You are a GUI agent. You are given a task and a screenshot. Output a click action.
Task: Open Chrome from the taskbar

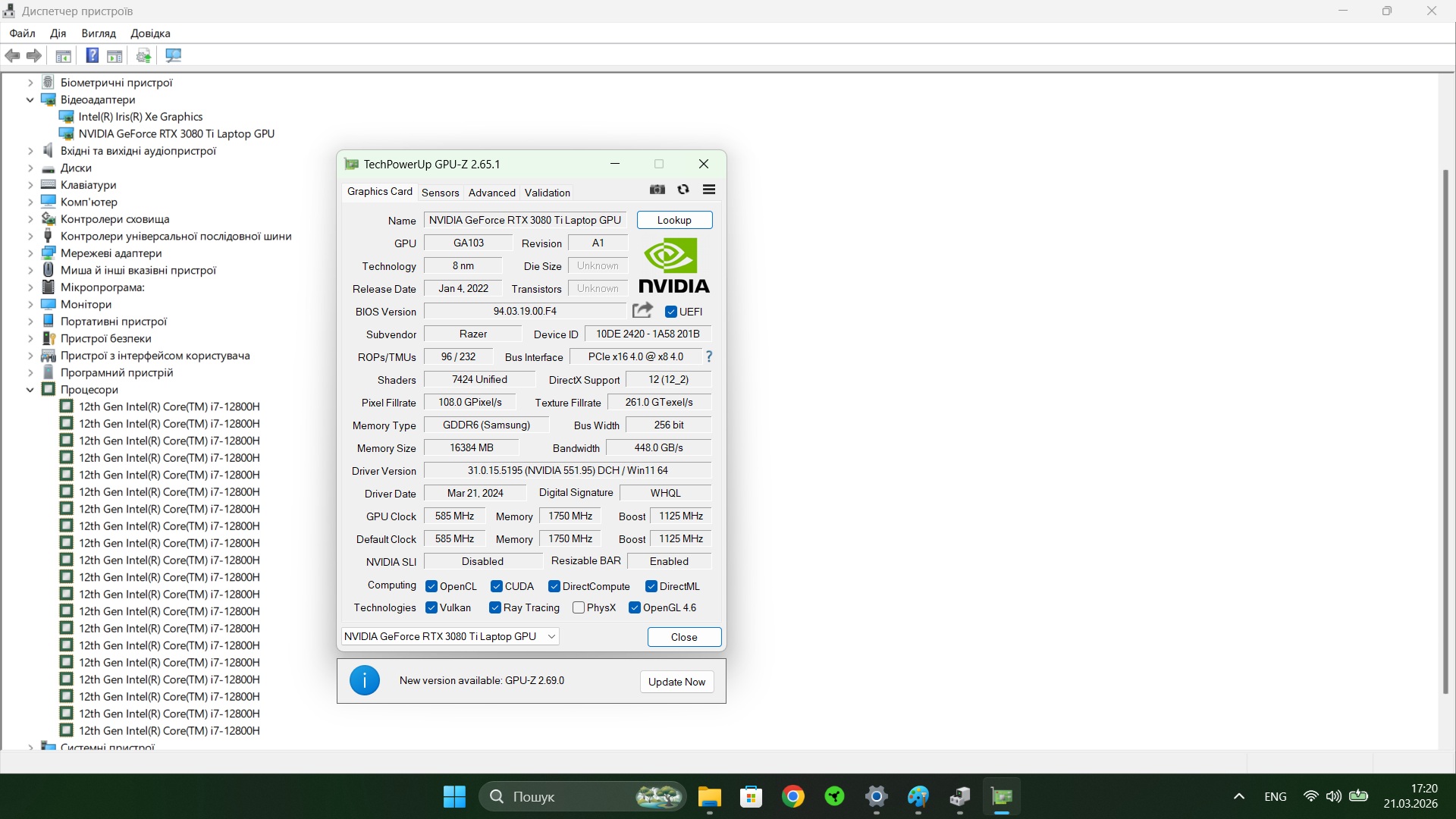[793, 796]
